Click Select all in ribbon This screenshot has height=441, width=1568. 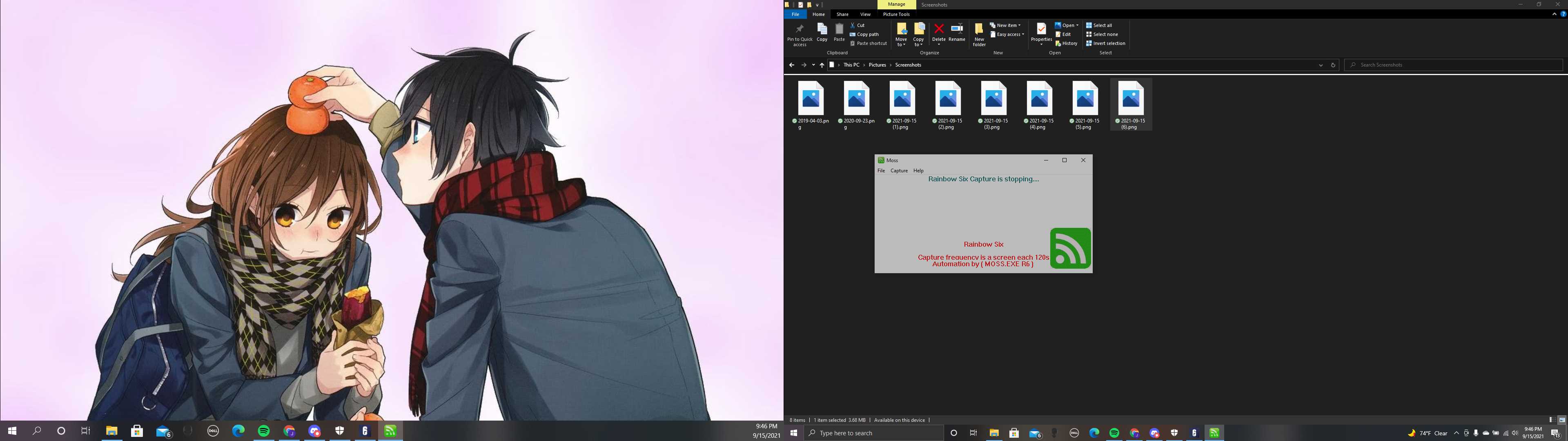point(1099,26)
